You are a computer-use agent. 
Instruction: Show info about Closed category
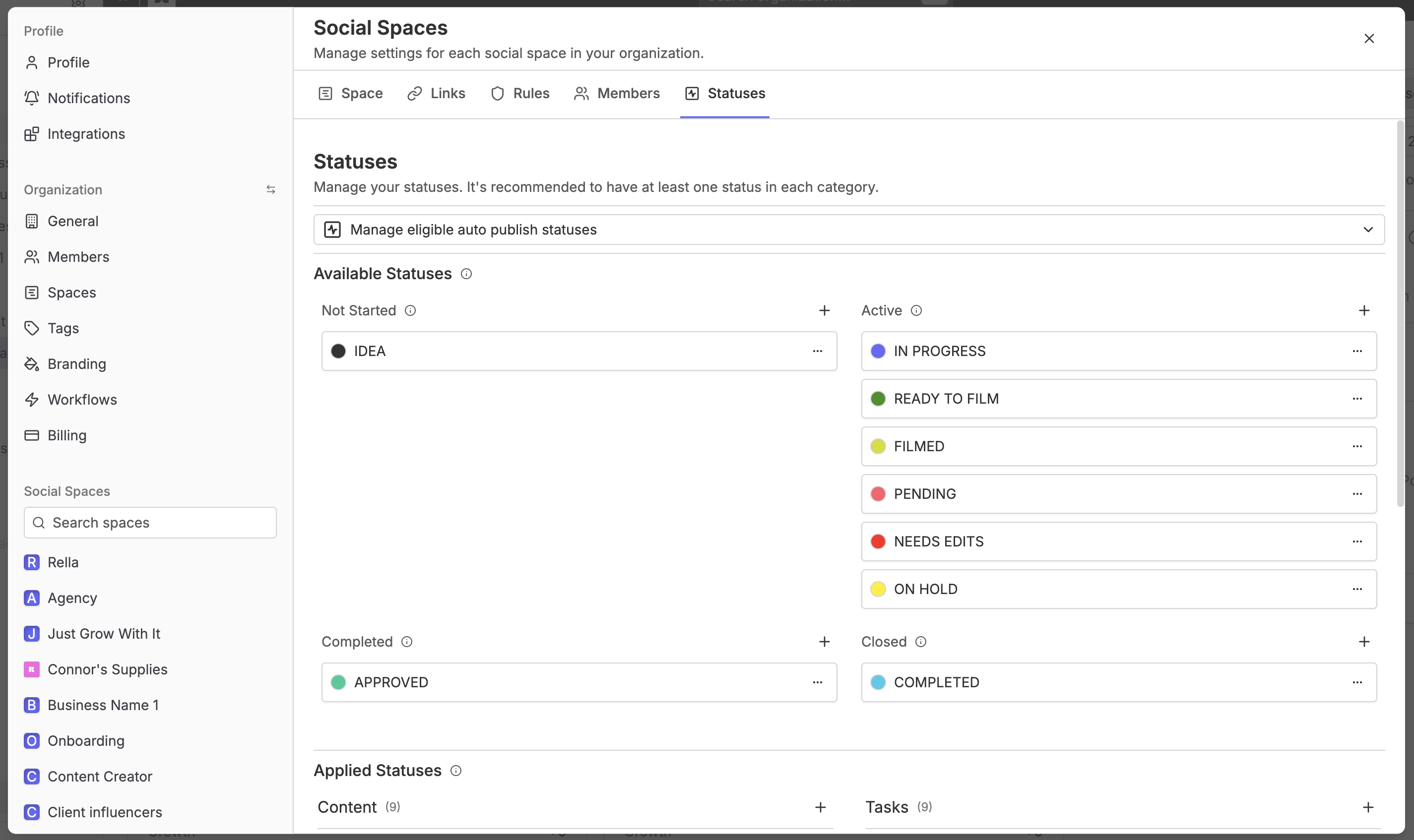pos(920,641)
